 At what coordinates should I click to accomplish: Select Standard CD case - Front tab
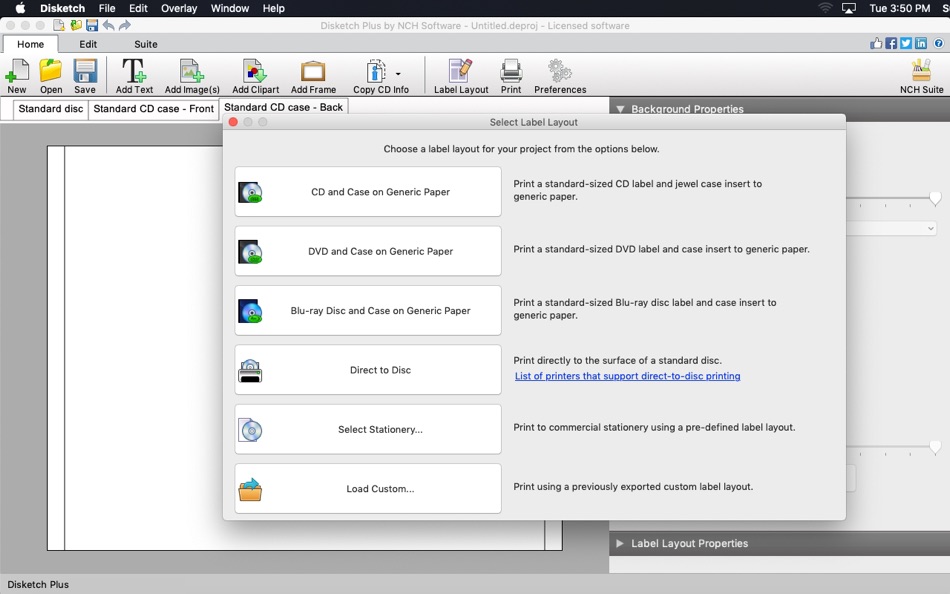pyautogui.click(x=153, y=109)
